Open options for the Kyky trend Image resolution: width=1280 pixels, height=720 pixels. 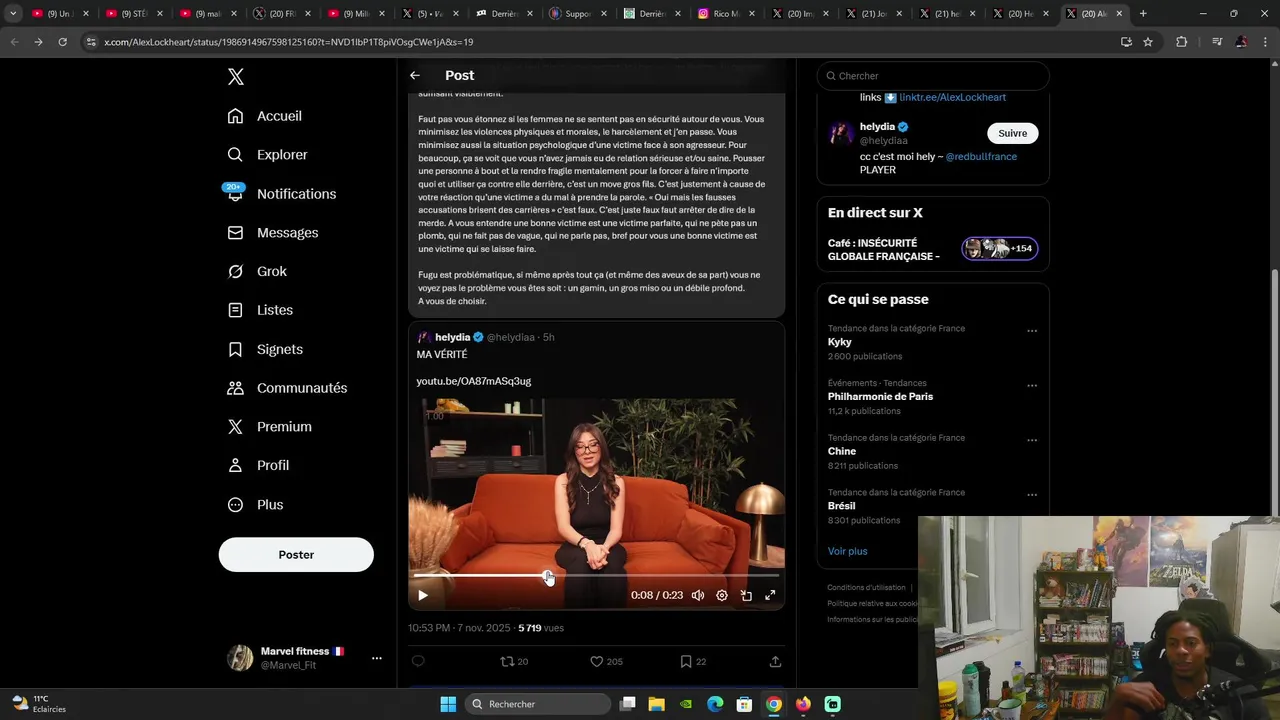pyautogui.click(x=1032, y=331)
